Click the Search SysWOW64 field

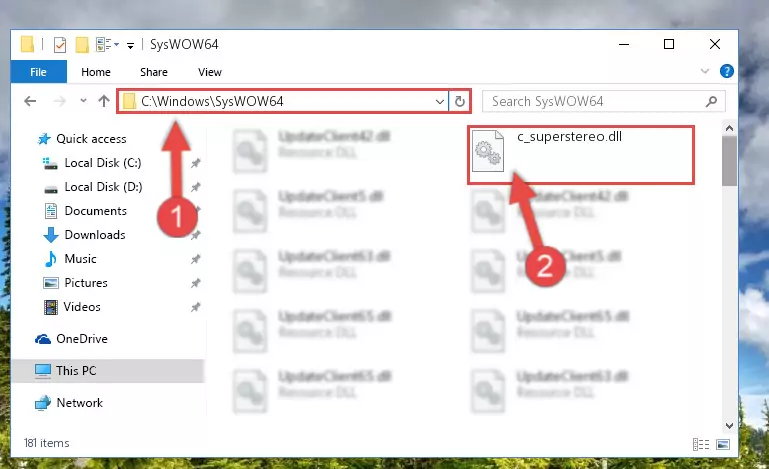point(604,102)
